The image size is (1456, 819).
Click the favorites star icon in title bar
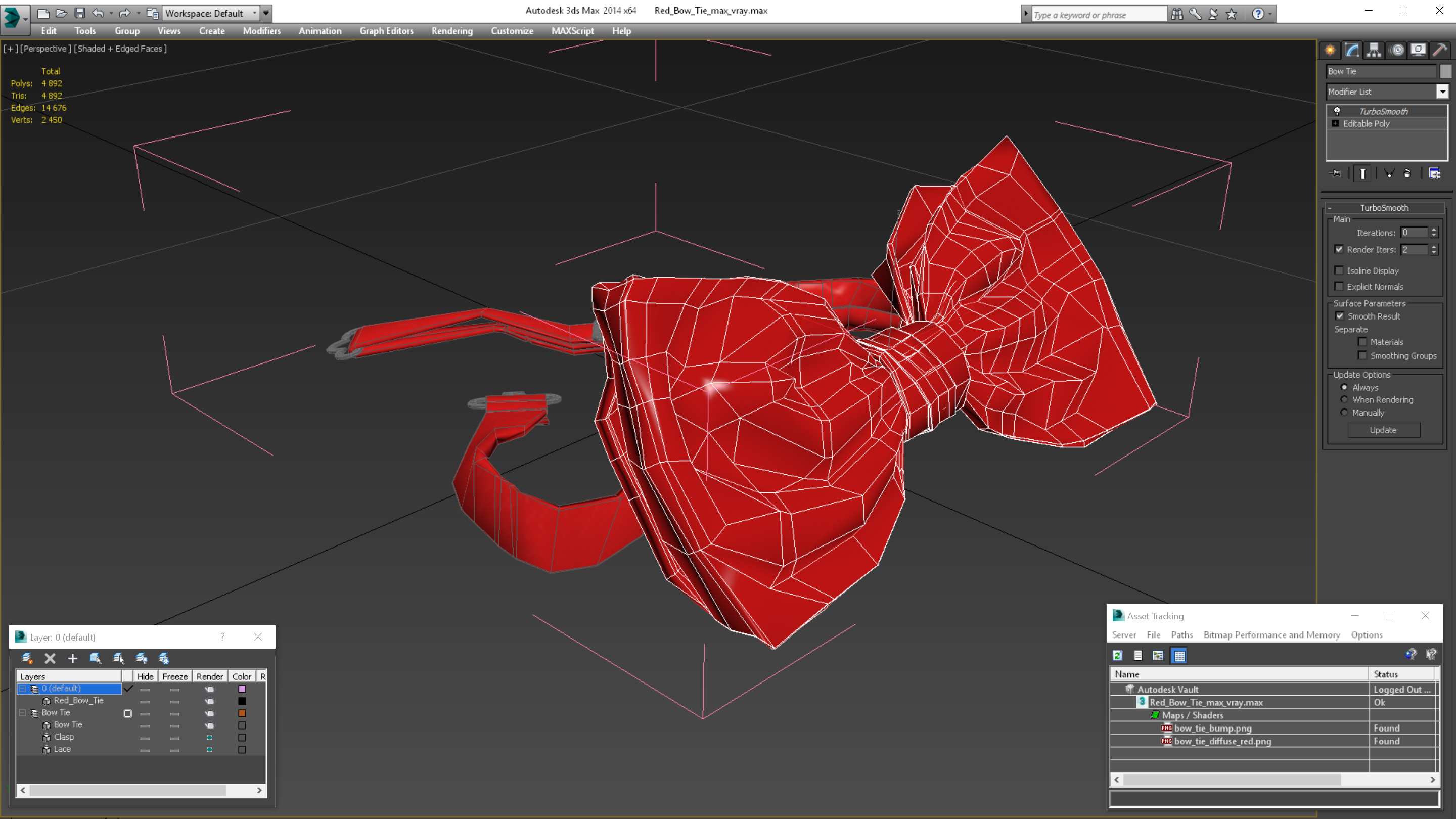tap(1232, 14)
